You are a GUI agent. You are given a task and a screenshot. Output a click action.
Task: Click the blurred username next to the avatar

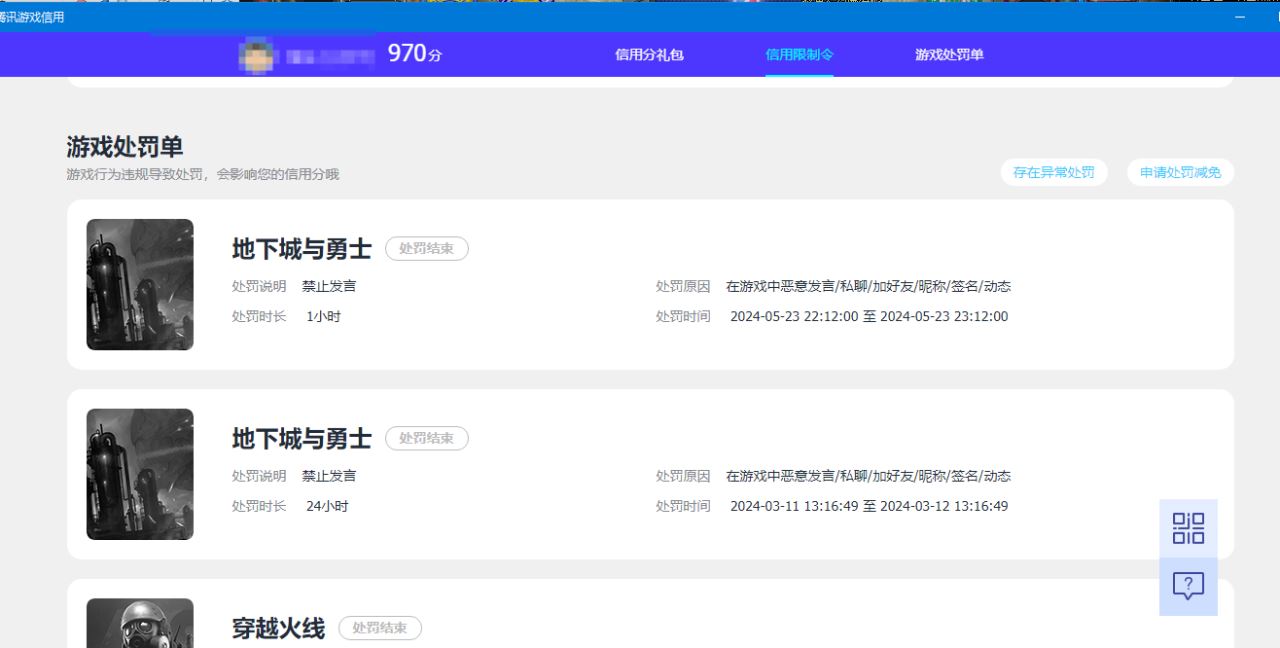pyautogui.click(x=330, y=56)
